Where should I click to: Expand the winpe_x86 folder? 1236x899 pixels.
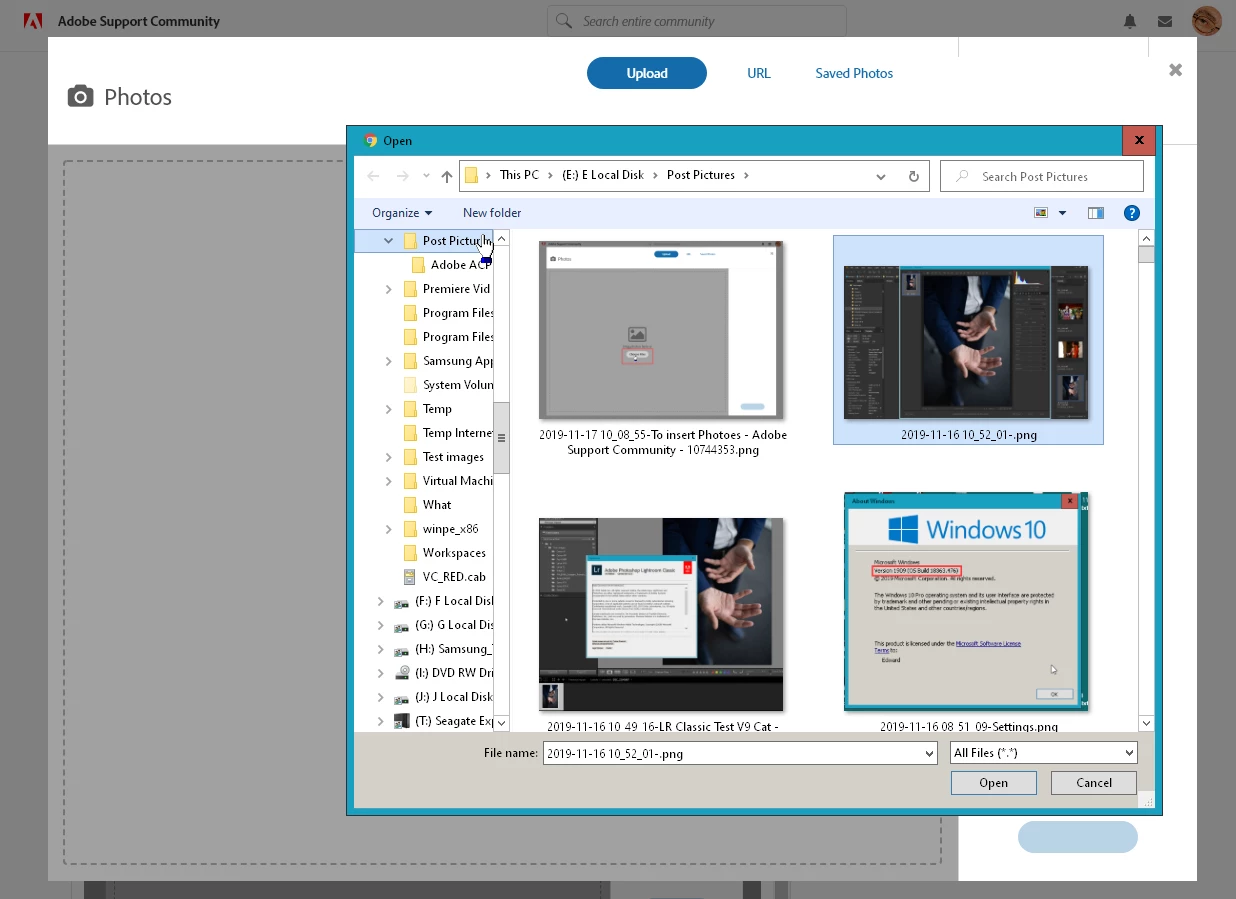click(388, 529)
